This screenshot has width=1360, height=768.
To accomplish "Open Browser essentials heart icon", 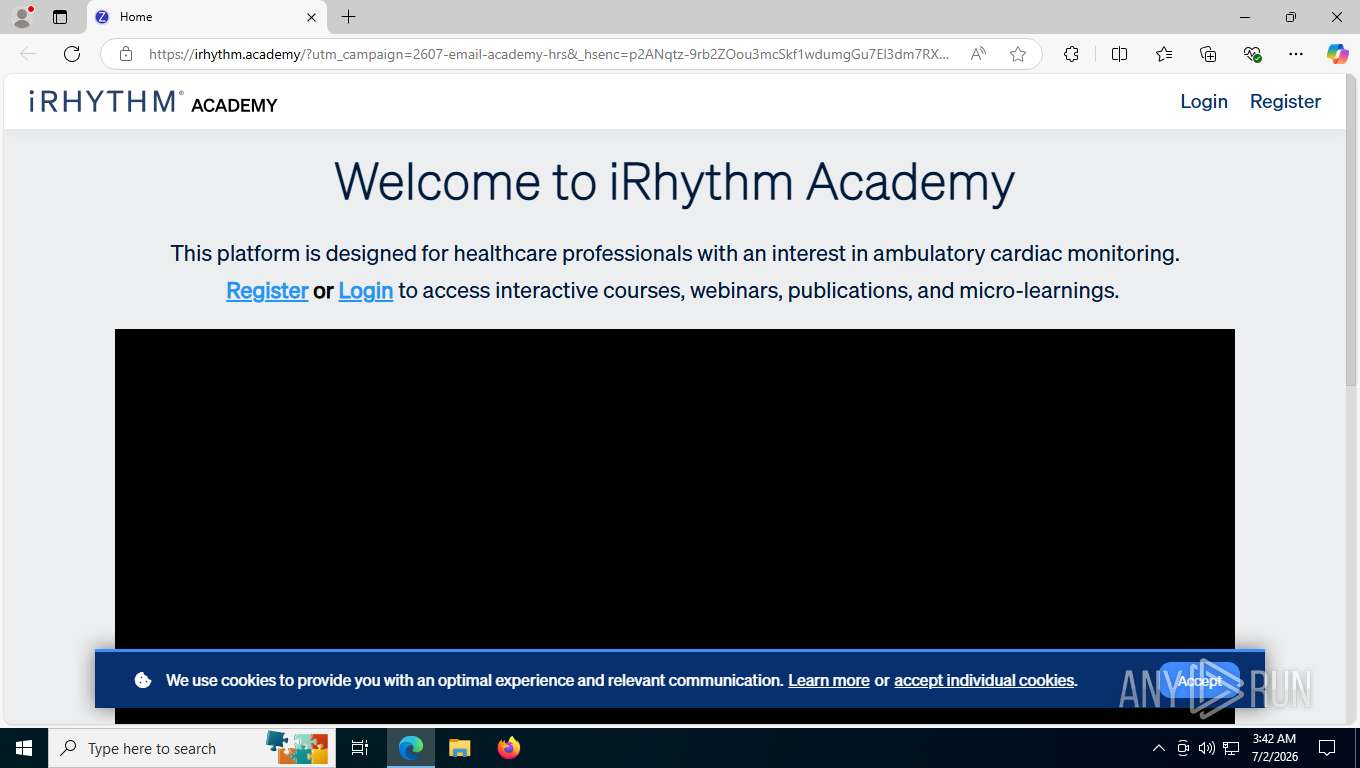I will (x=1252, y=54).
